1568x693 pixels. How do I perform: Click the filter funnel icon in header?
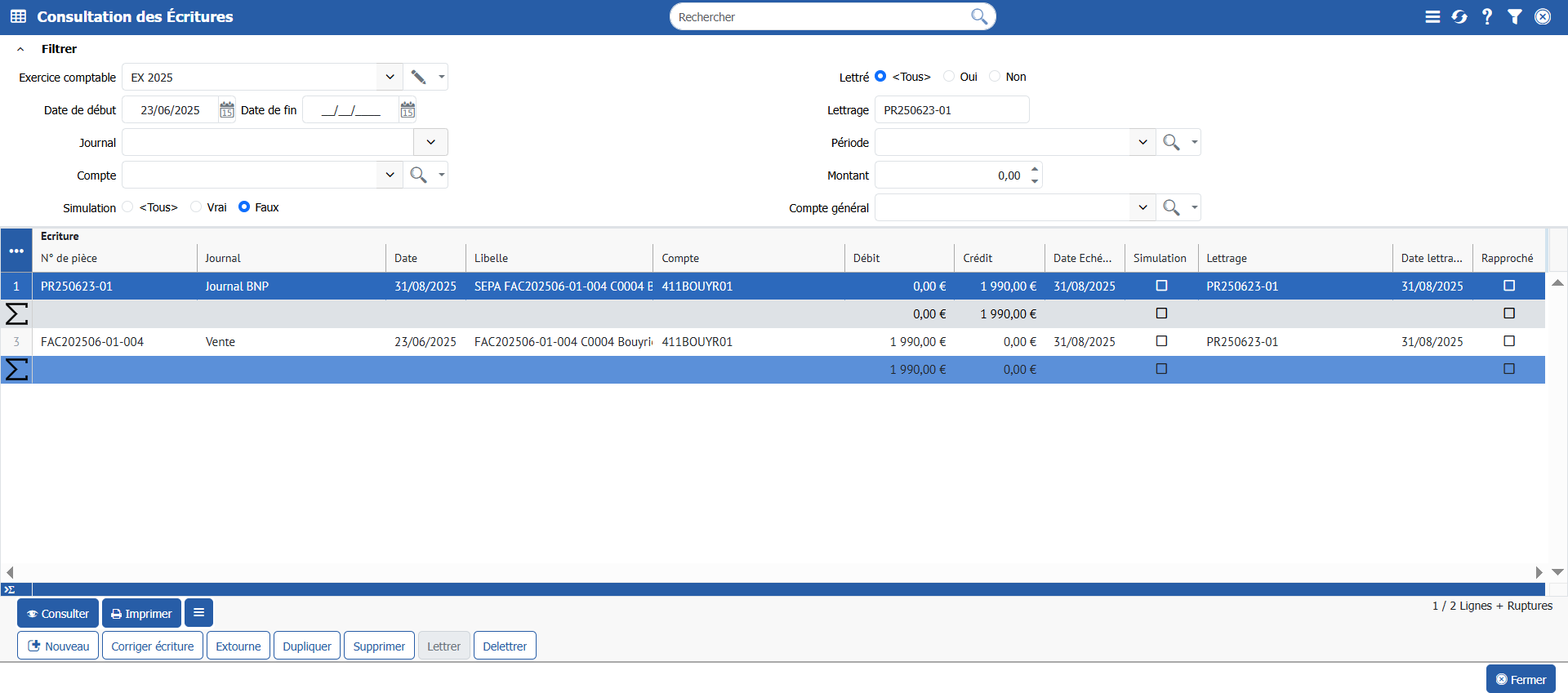1515,17
